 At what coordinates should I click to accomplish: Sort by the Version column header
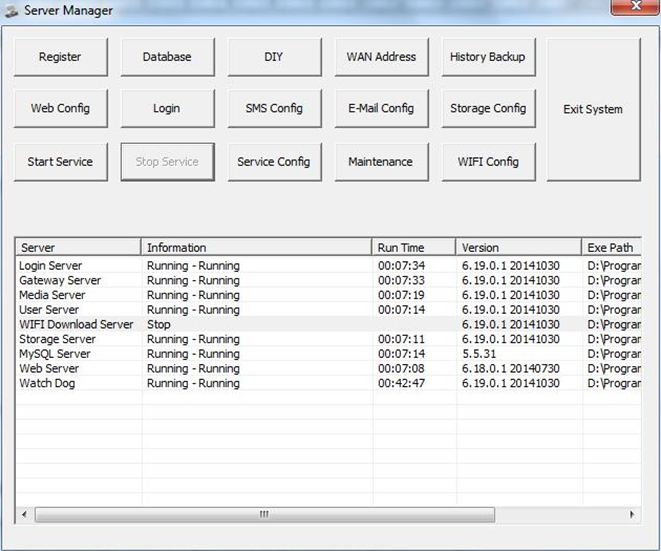(x=519, y=247)
